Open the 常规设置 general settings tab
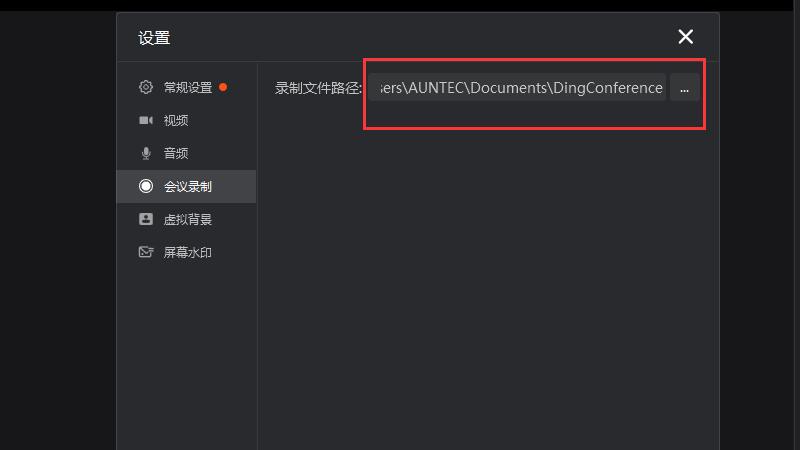Screen dimensions: 800x450 point(187,87)
